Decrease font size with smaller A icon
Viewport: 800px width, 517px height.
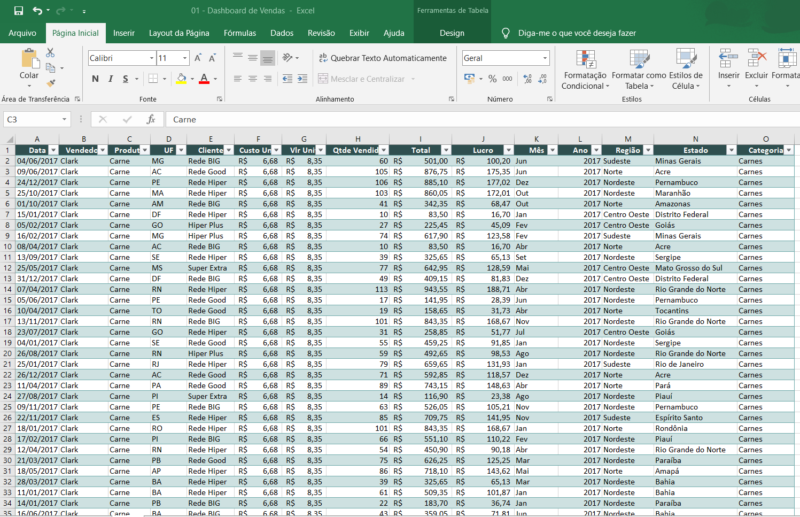point(212,58)
